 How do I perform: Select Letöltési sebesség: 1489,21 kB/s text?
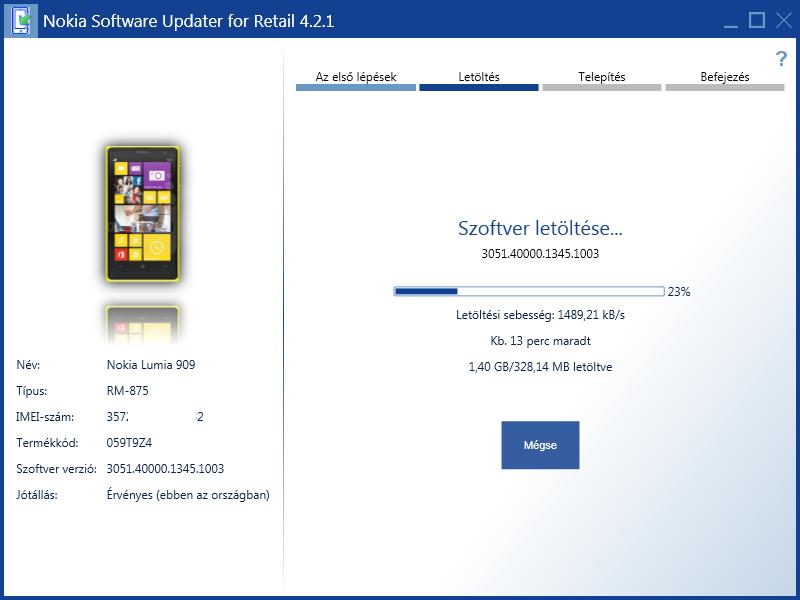tap(540, 315)
